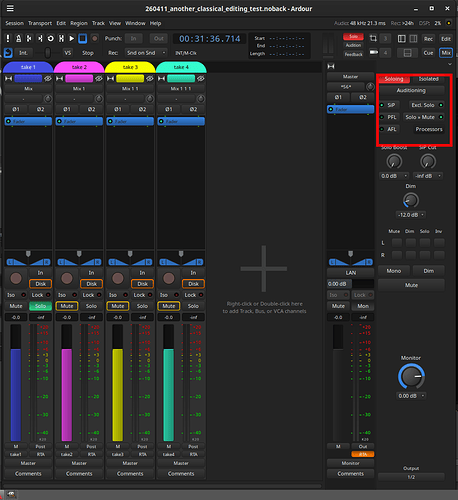Open the monitor Output 1/2 selector

[411, 477]
